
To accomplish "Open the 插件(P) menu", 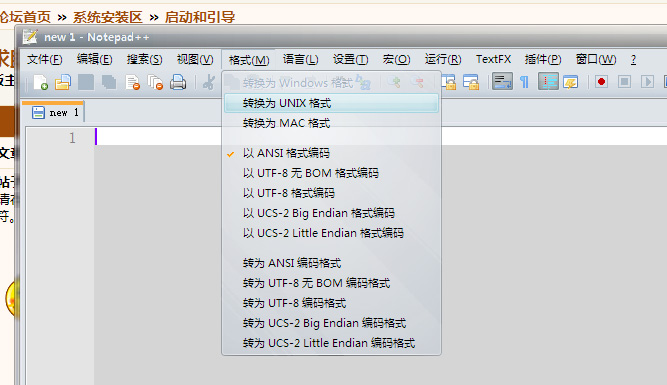I will [x=543, y=60].
